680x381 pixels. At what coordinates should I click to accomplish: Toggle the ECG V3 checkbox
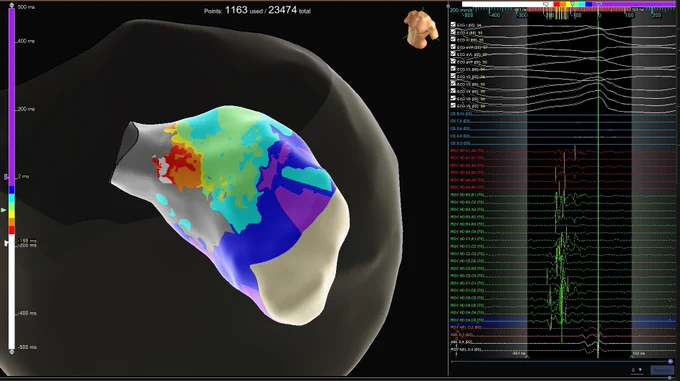(453, 84)
